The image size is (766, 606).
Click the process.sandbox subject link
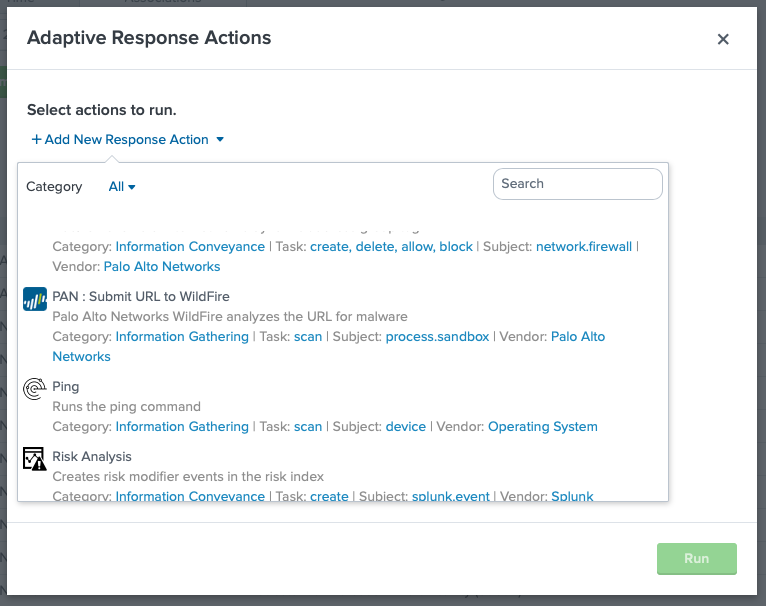(437, 337)
